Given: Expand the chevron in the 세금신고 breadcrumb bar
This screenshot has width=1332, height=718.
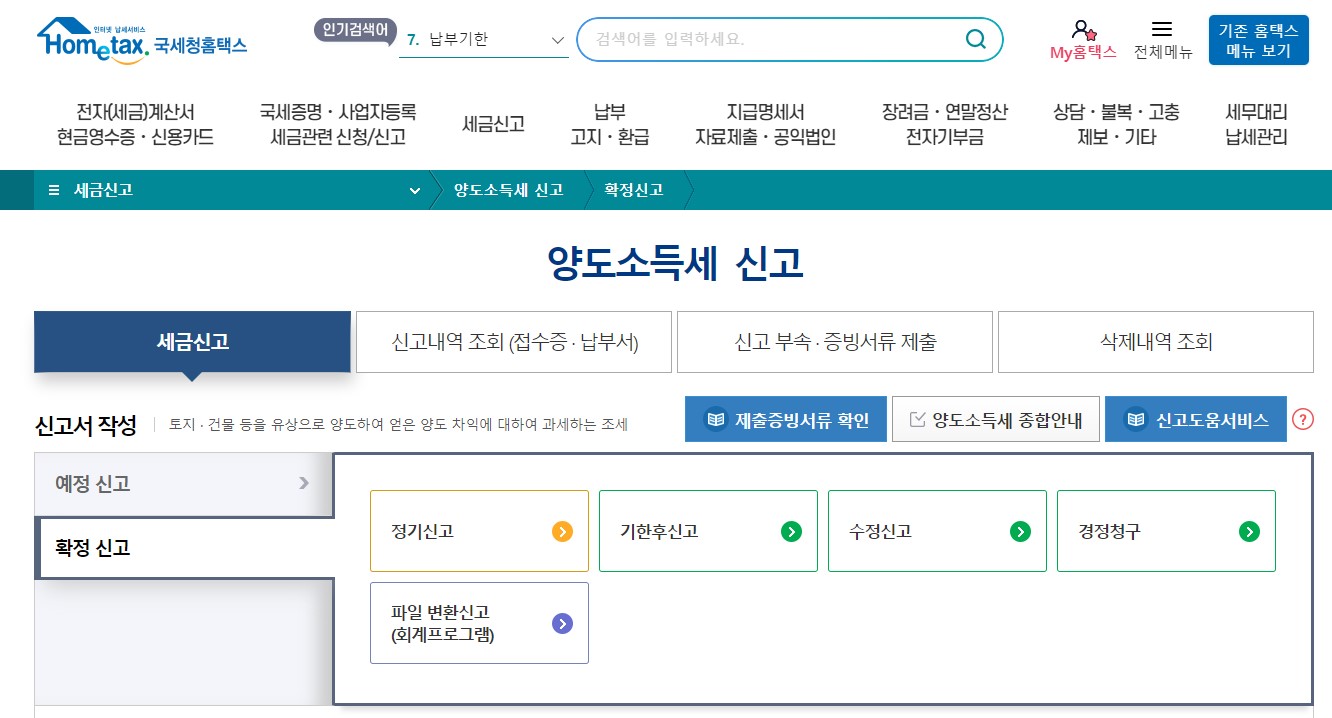Looking at the screenshot, I should click(414, 189).
